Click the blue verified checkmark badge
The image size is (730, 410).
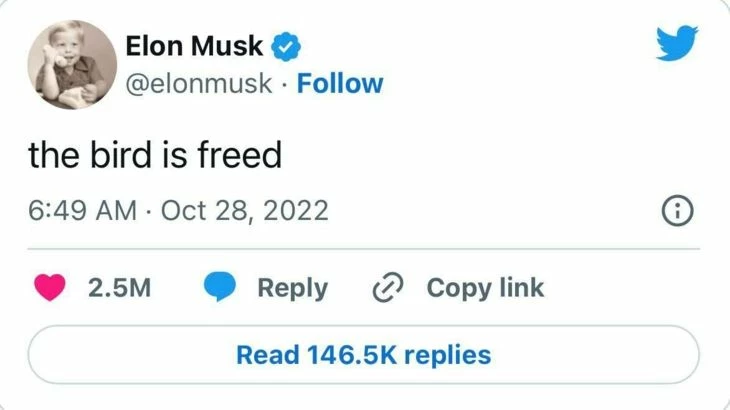pyautogui.click(x=286, y=47)
